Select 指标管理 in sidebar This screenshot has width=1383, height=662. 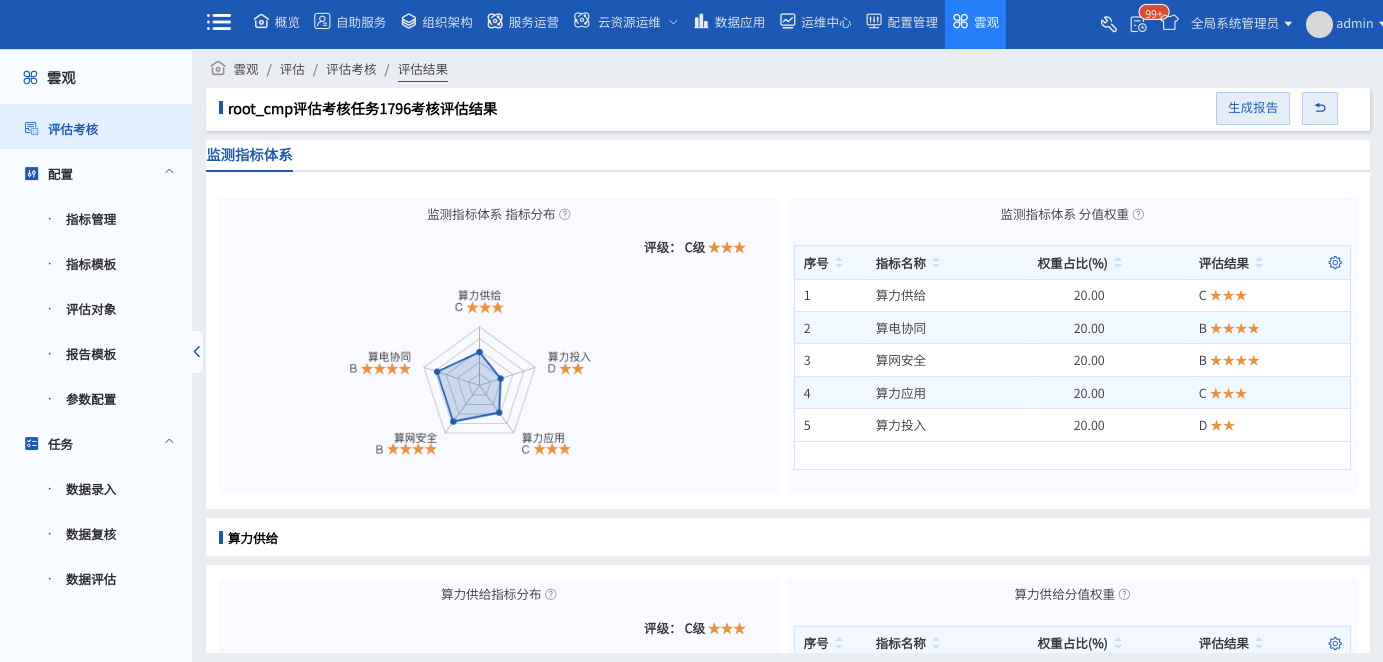tap(91, 219)
